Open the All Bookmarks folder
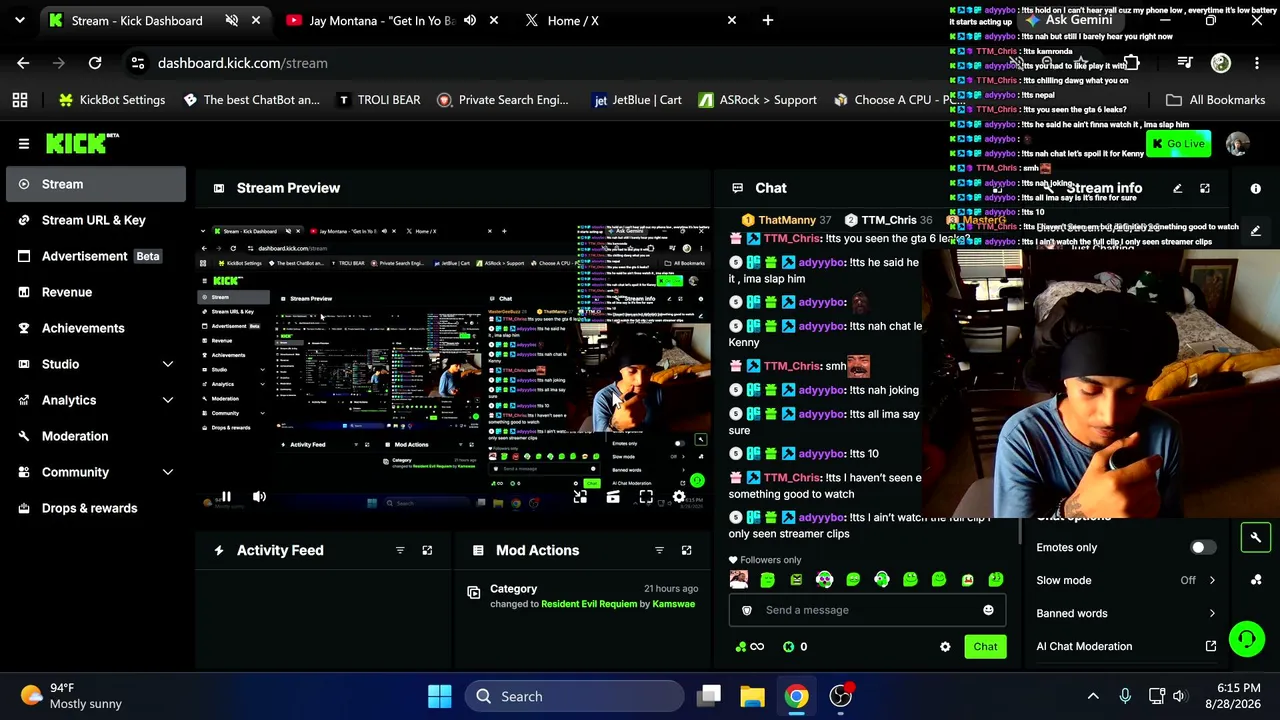Image resolution: width=1280 pixels, height=720 pixels. pyautogui.click(x=1215, y=100)
